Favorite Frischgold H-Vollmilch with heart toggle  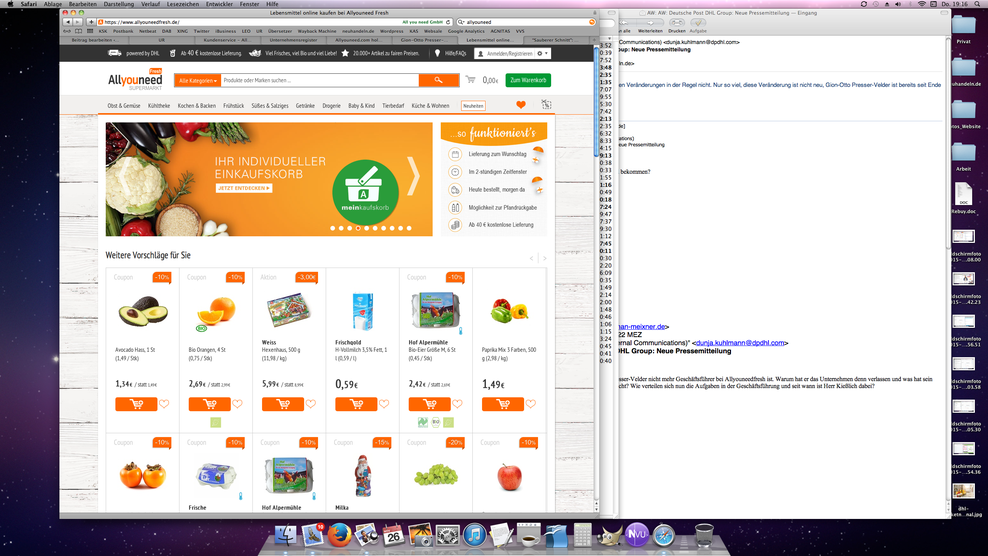(384, 404)
